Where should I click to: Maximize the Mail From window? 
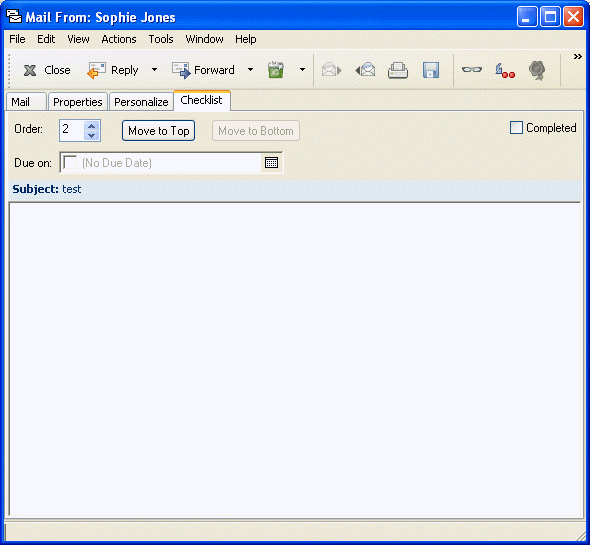tap(550, 17)
